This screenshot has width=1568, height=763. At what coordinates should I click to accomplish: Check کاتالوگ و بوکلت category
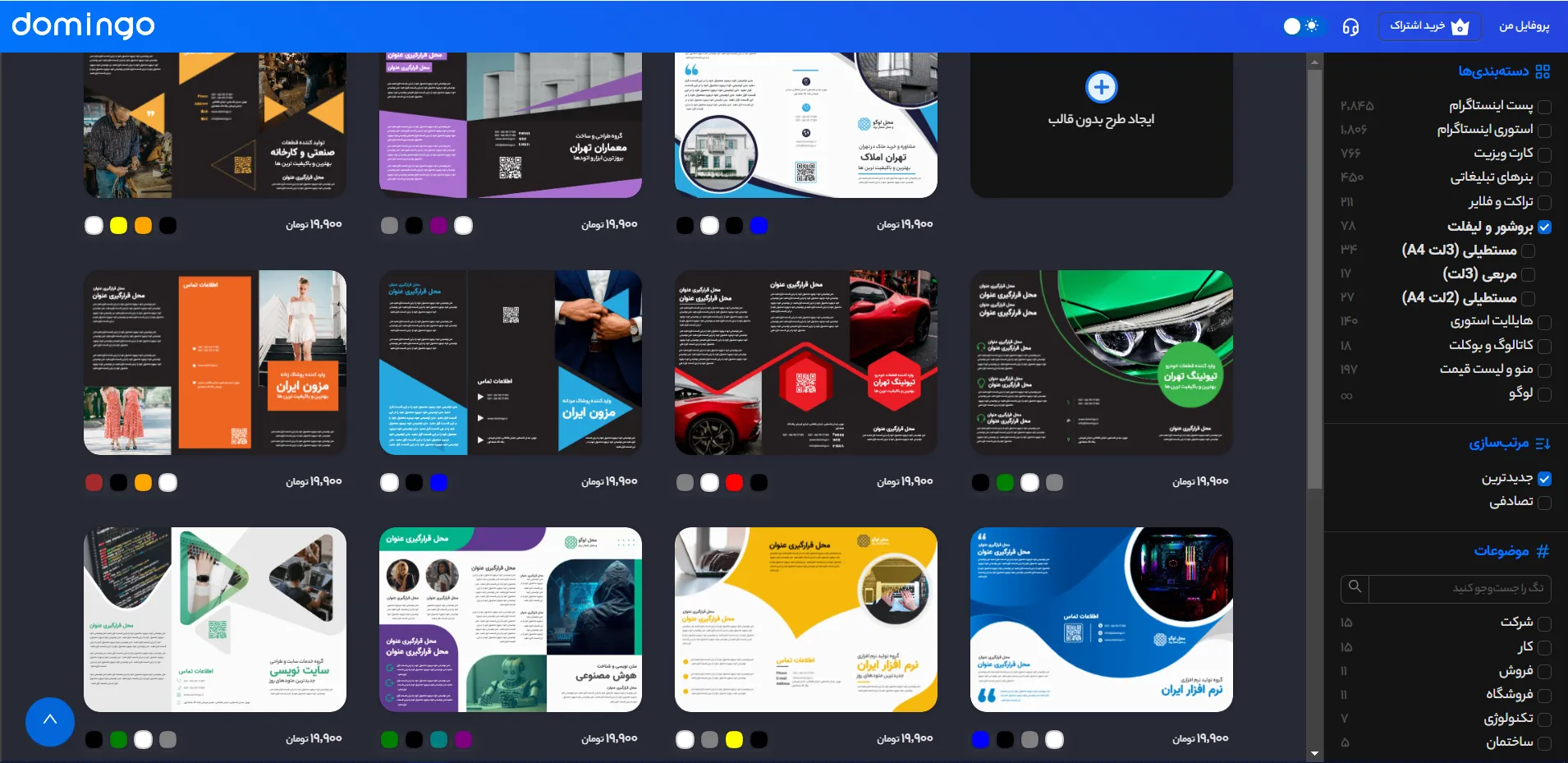[x=1544, y=346]
